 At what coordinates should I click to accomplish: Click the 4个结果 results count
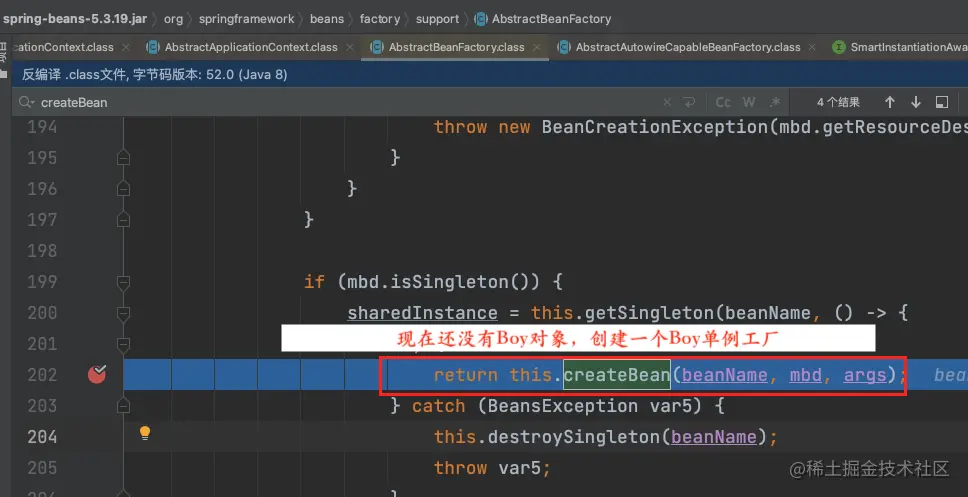point(838,102)
